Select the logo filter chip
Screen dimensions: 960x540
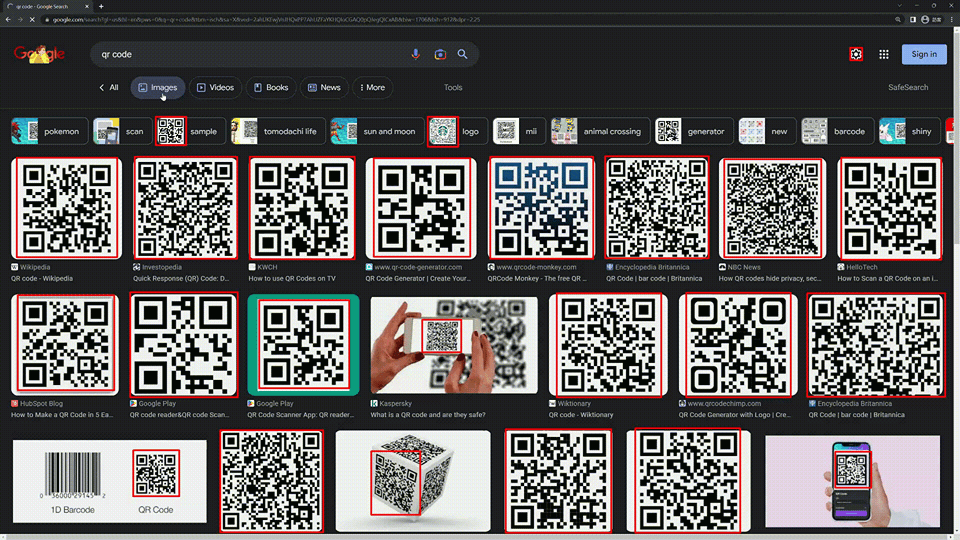457,131
